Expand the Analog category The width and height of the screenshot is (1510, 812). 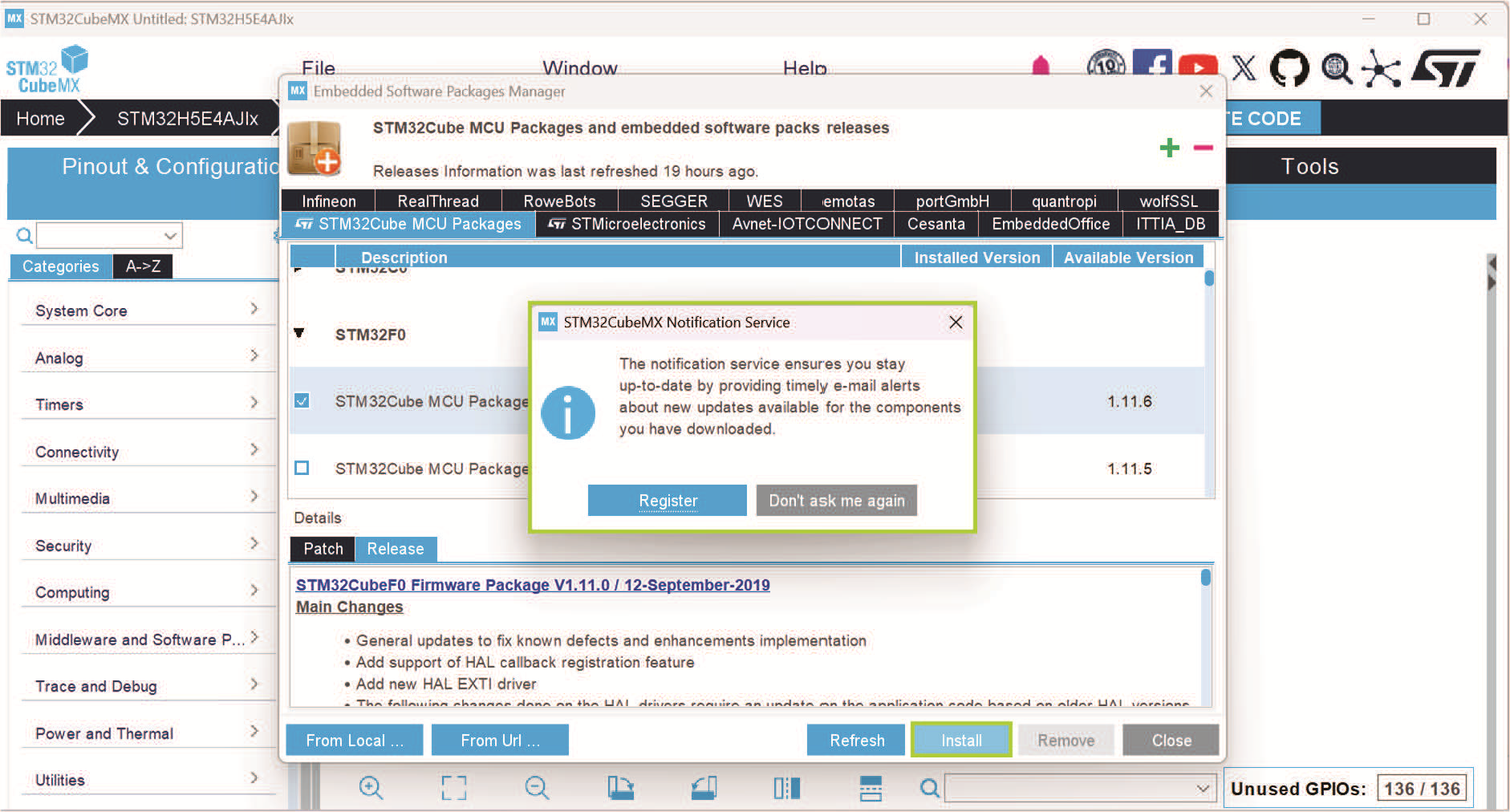(254, 355)
